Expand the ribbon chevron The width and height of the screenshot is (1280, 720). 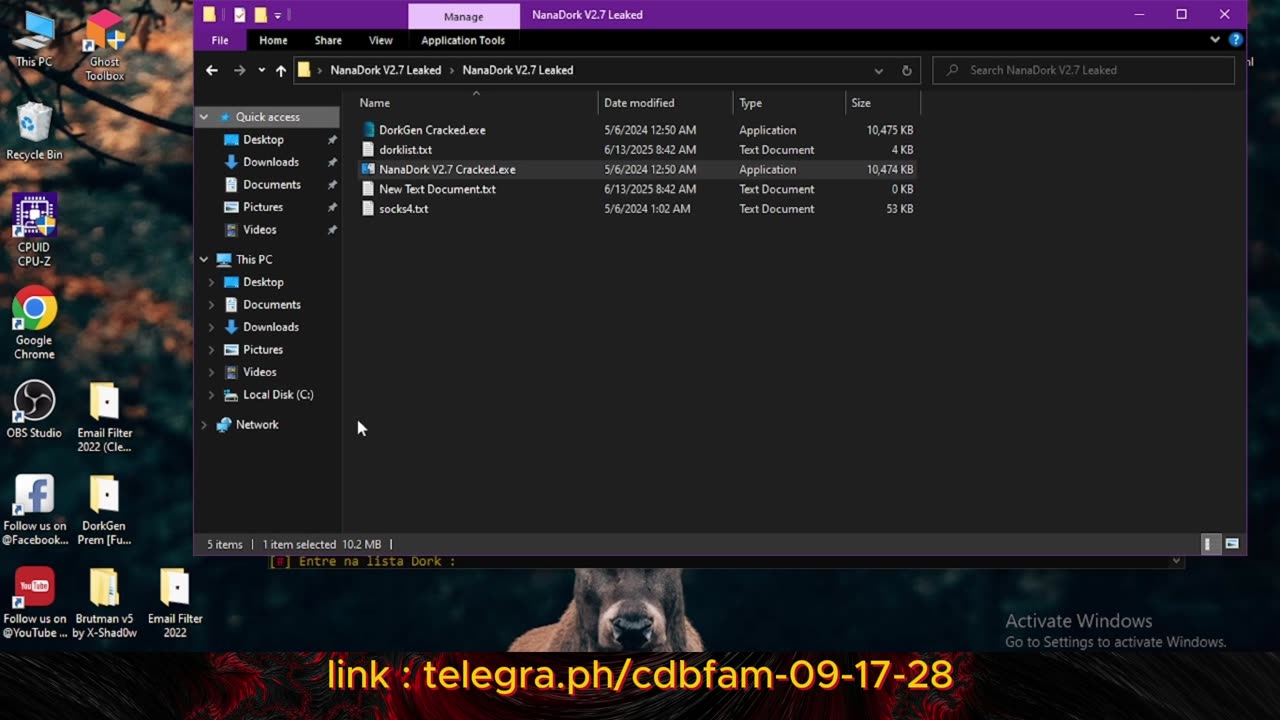point(1215,40)
